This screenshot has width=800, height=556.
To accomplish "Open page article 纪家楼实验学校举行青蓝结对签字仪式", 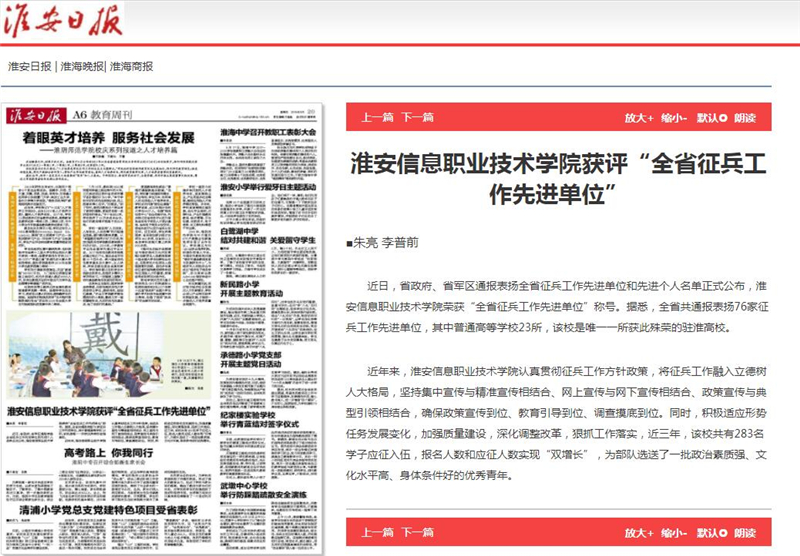I will tap(260, 420).
